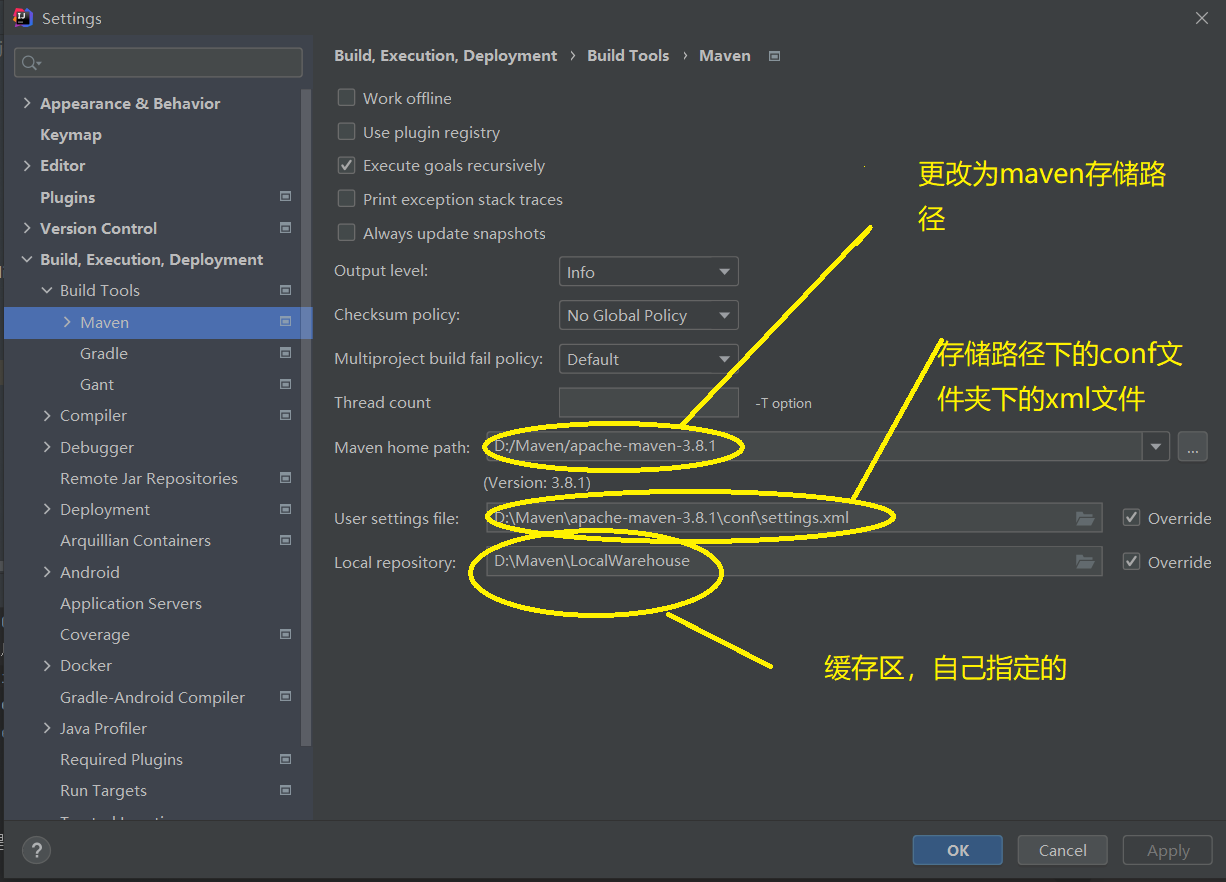Open the Output level Info dropdown
The height and width of the screenshot is (882, 1226).
[x=648, y=272]
